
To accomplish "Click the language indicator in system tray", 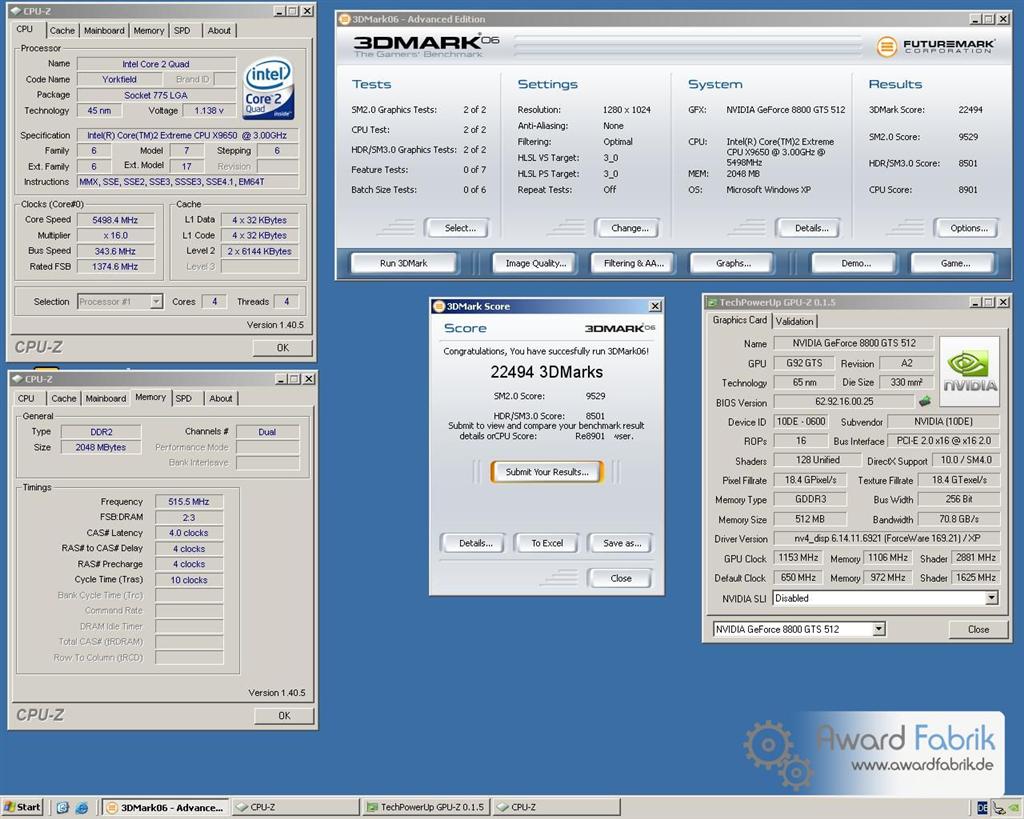I will pyautogui.click(x=982, y=808).
